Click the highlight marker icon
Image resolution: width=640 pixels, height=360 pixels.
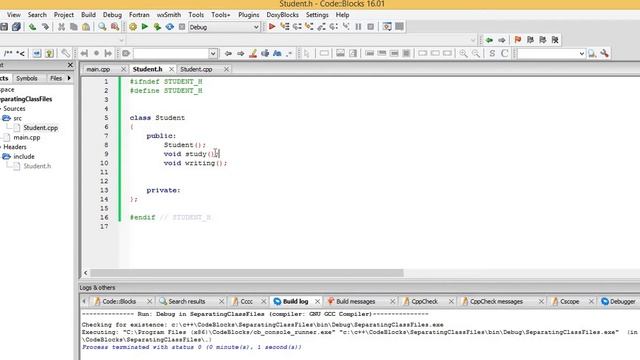pos(253,53)
